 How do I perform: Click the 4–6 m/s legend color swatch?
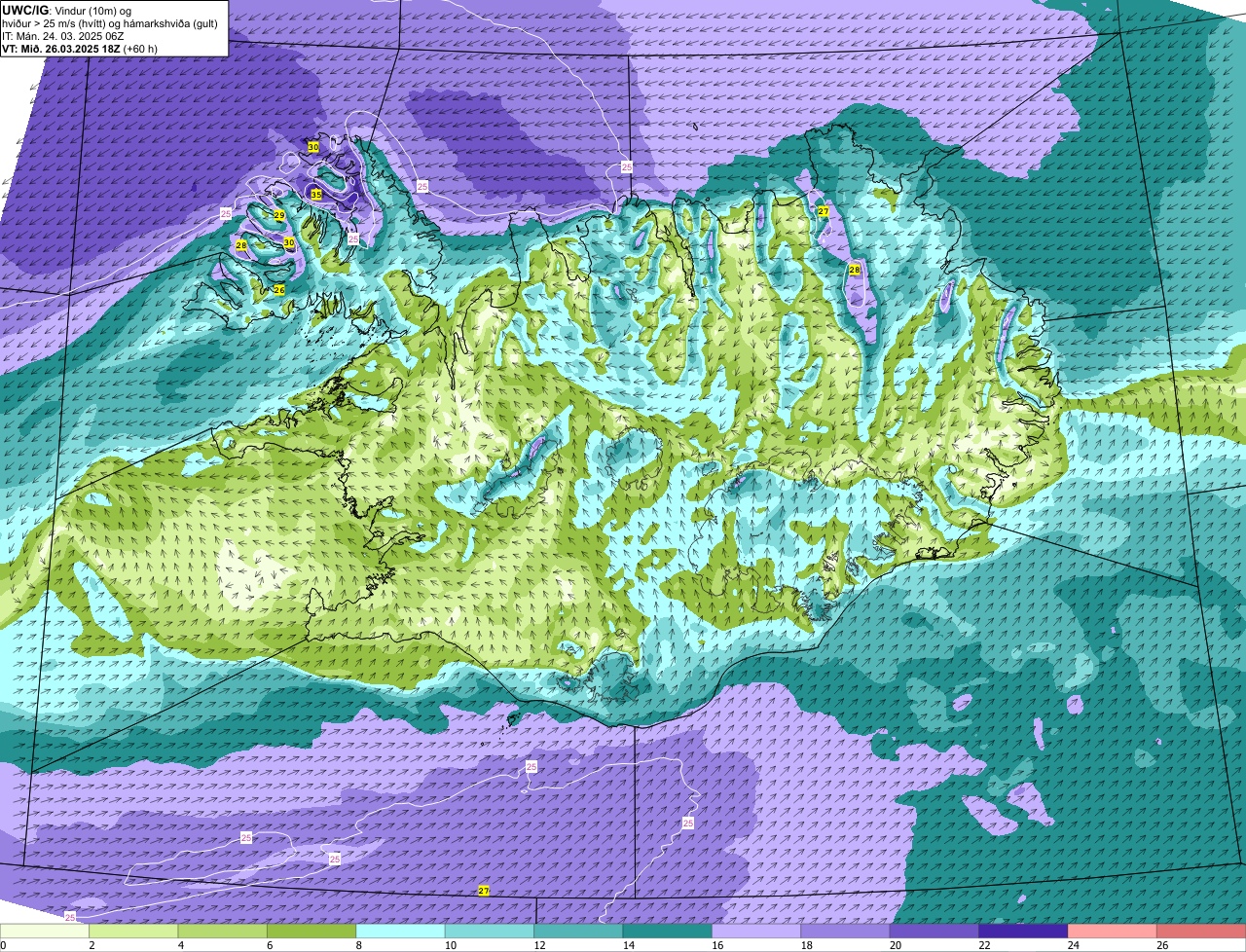coord(223,931)
